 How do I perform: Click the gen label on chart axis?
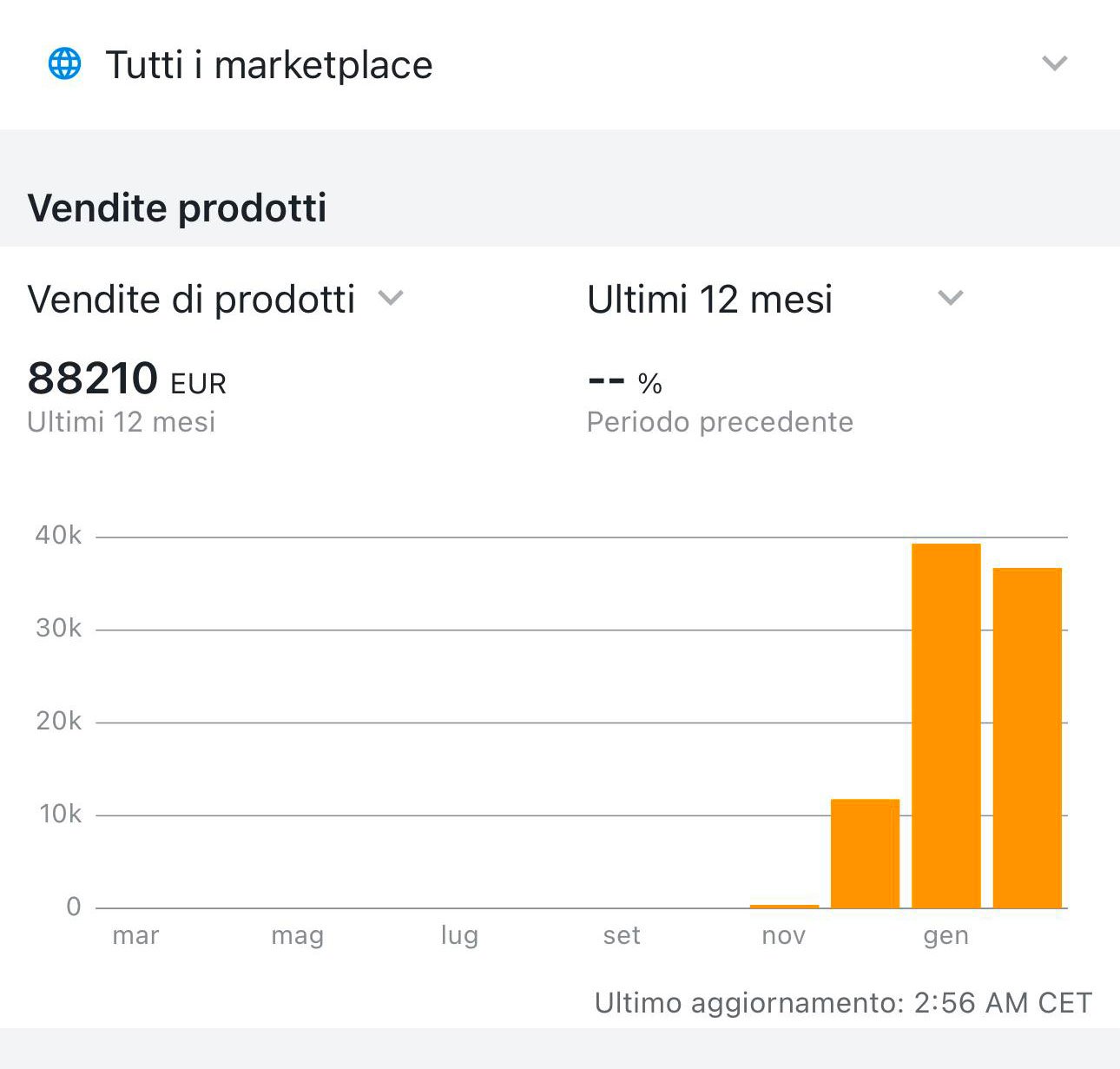pyautogui.click(x=945, y=935)
